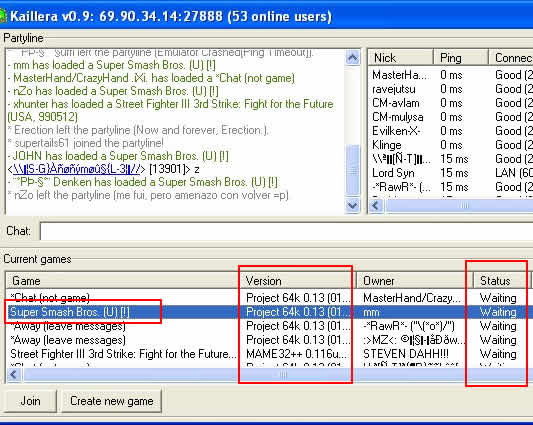Click the partyline scroll down arrow
Viewport: 533px width, 425px height.
coord(353,206)
